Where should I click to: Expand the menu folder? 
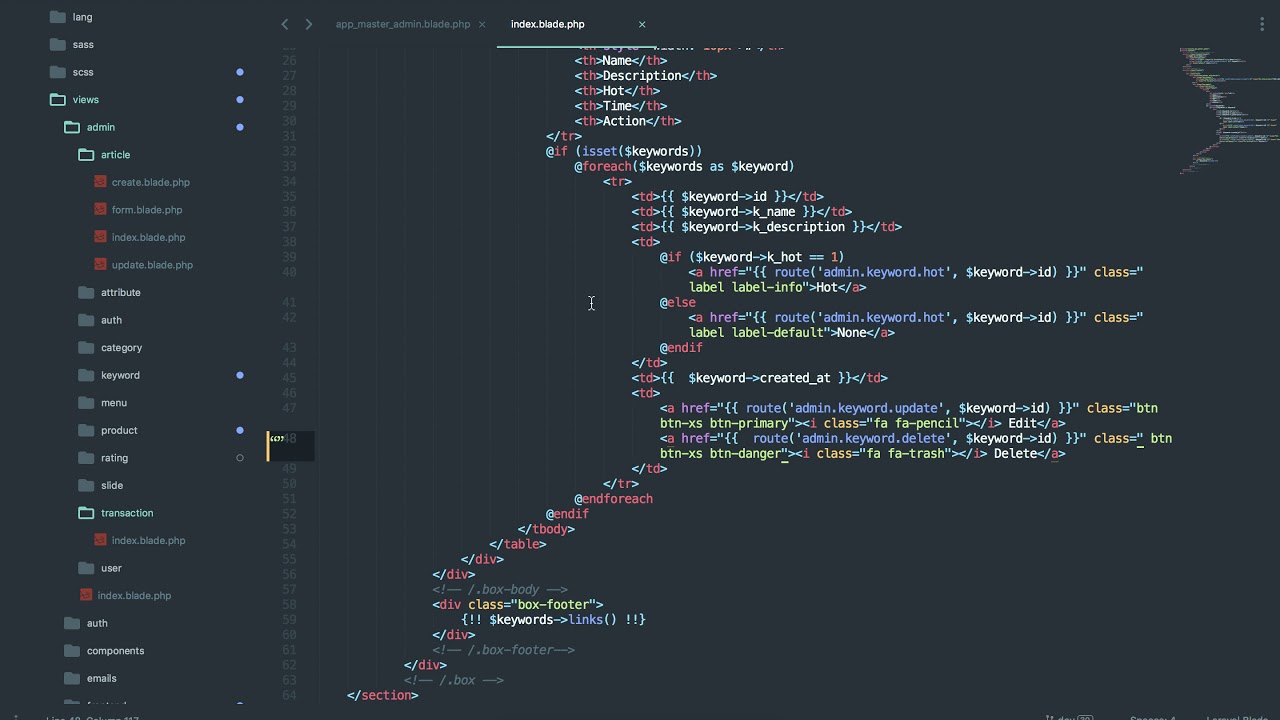point(86,403)
